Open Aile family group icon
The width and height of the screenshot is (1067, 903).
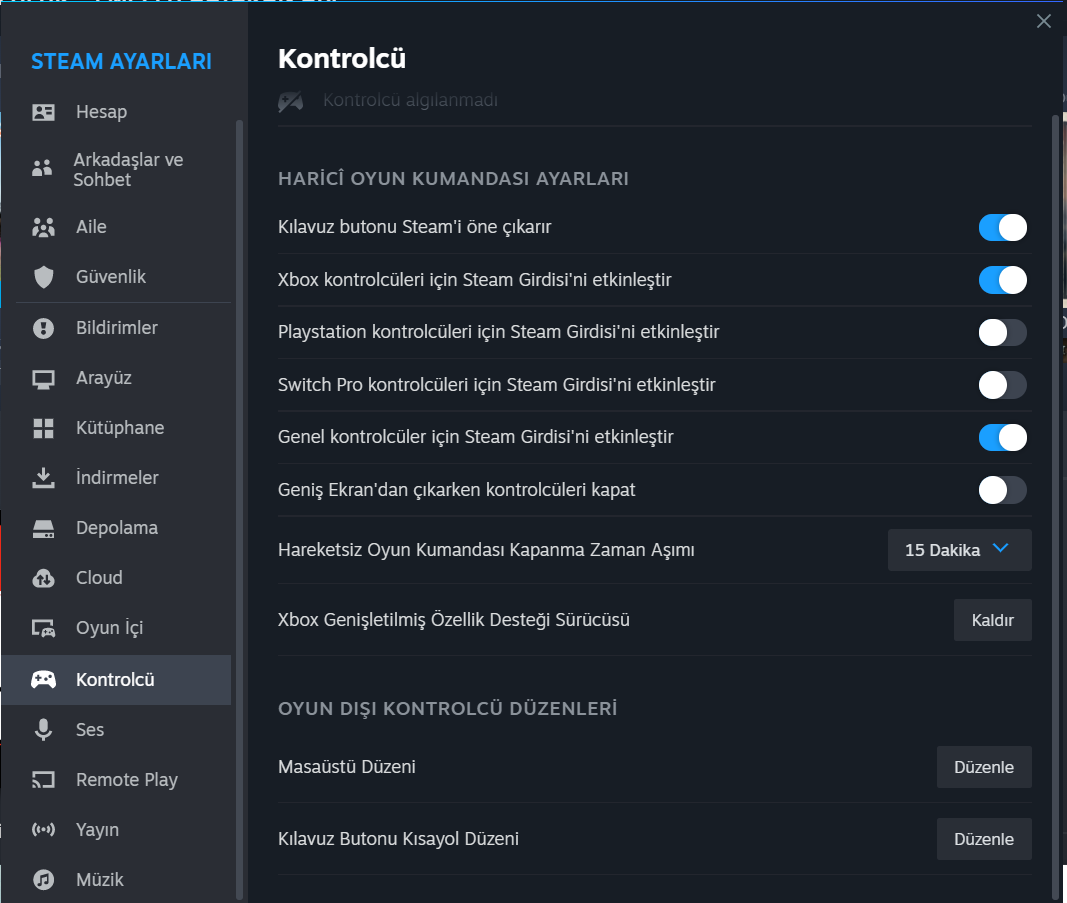coord(43,227)
